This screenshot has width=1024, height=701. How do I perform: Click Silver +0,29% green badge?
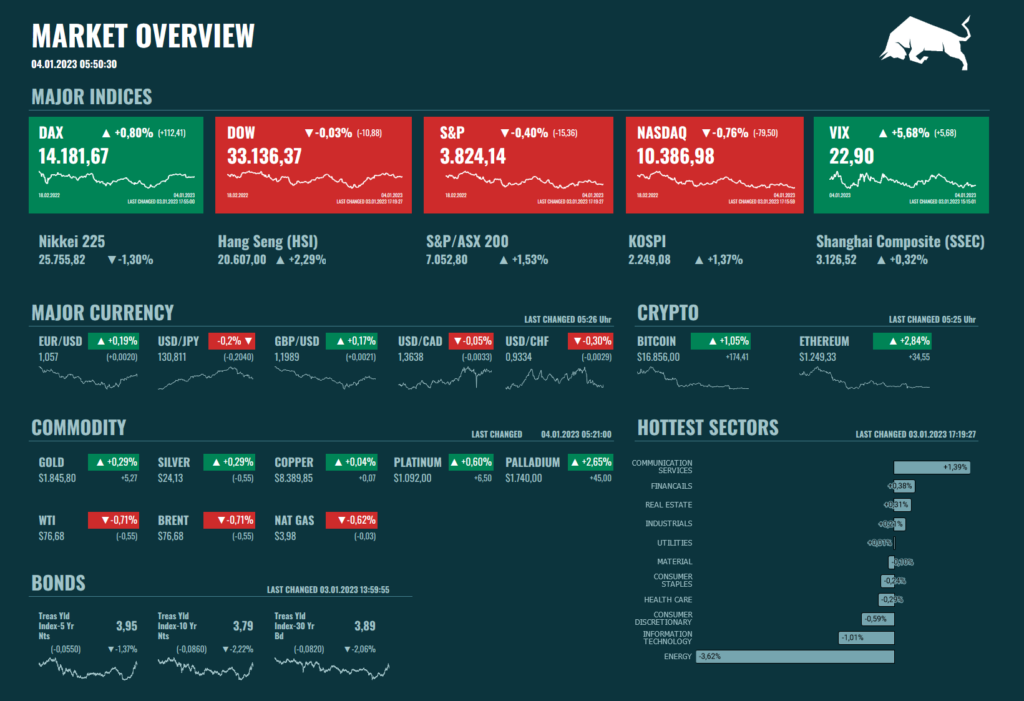click(x=229, y=463)
